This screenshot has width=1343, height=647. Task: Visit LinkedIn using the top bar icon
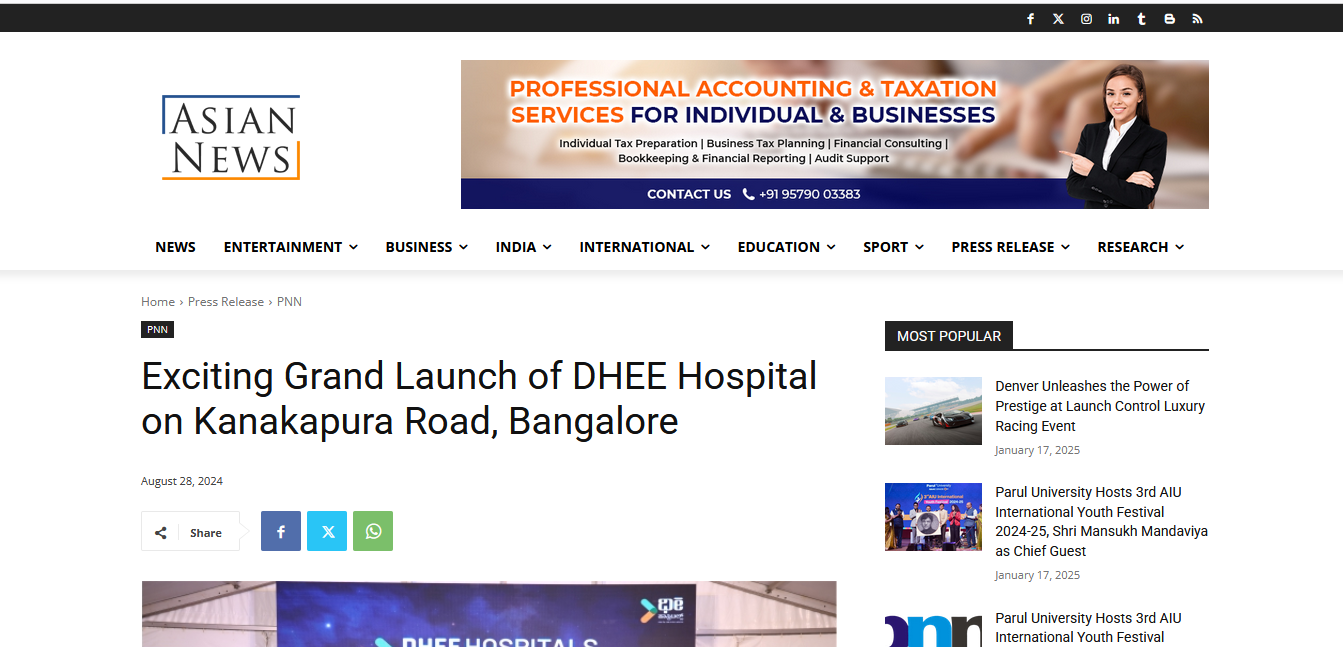[1113, 18]
